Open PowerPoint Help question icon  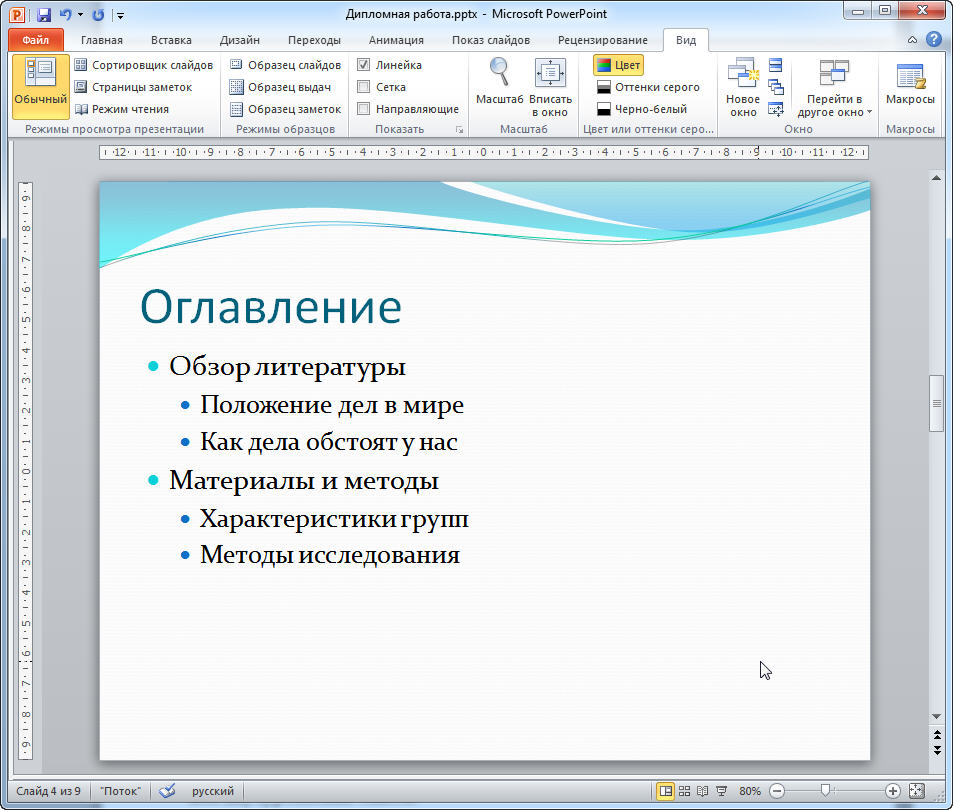tap(934, 39)
